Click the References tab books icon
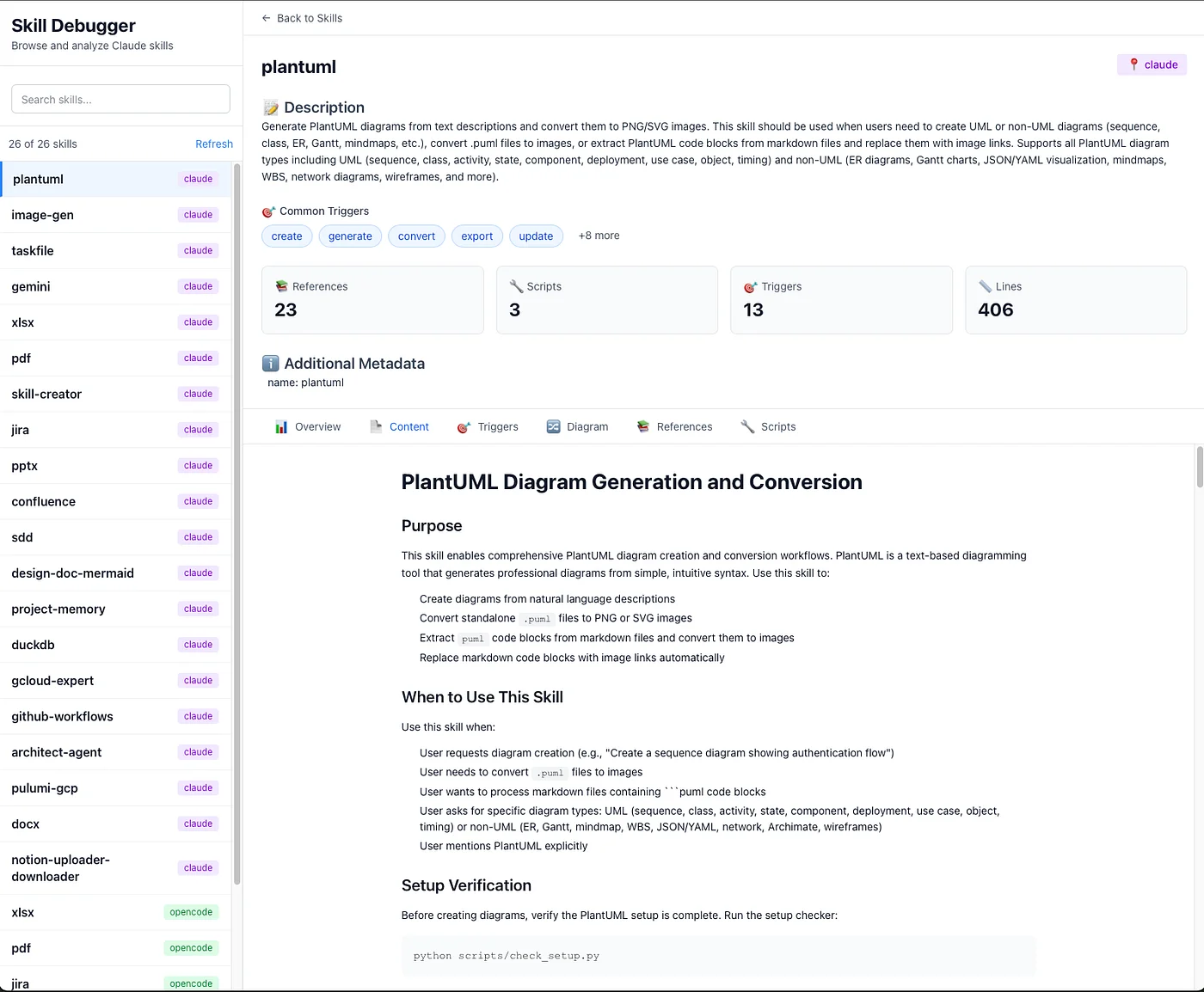Screen dimensions: 1204x992 click(643, 427)
